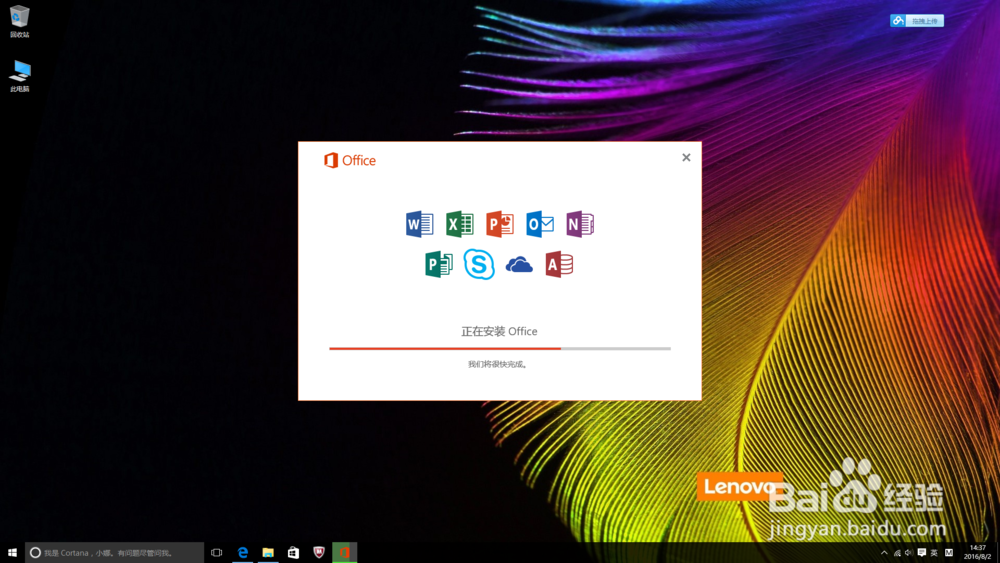Launch Microsoft Edge from the taskbar
Screen dimensions: 1000x563
242,552
